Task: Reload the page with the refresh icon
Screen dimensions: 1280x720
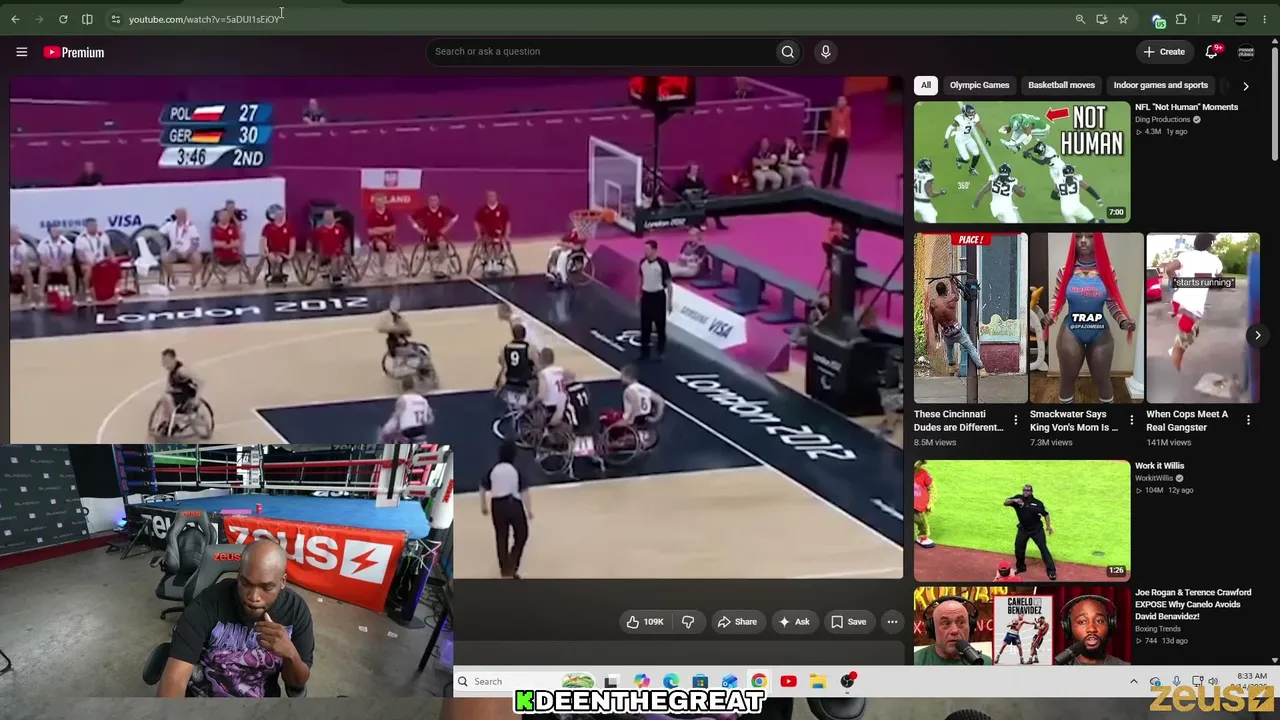Action: pyautogui.click(x=63, y=19)
